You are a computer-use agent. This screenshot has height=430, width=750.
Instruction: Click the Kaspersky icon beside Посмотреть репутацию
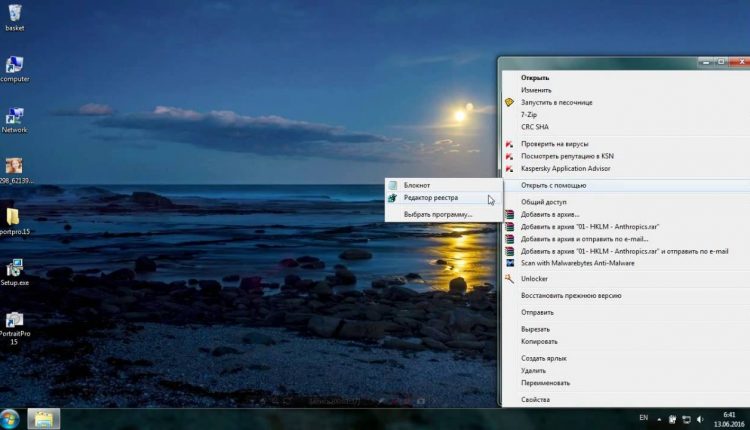click(x=509, y=156)
